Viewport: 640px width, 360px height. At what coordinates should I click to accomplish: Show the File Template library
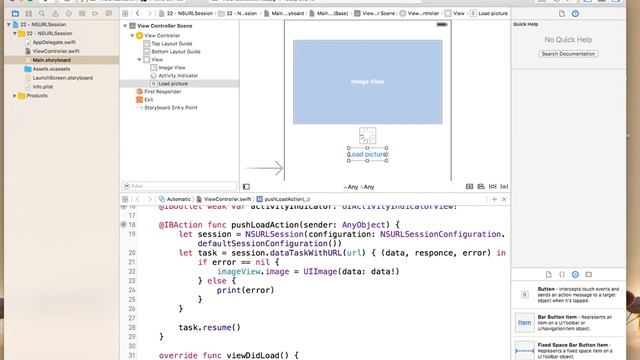click(548, 274)
